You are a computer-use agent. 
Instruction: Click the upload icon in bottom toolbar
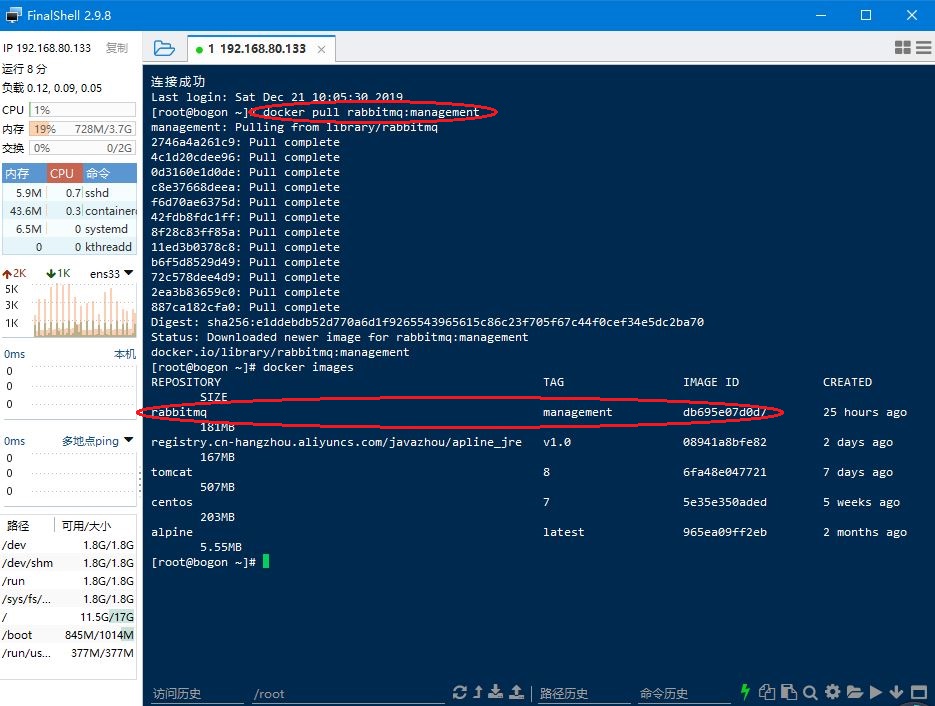[516, 692]
